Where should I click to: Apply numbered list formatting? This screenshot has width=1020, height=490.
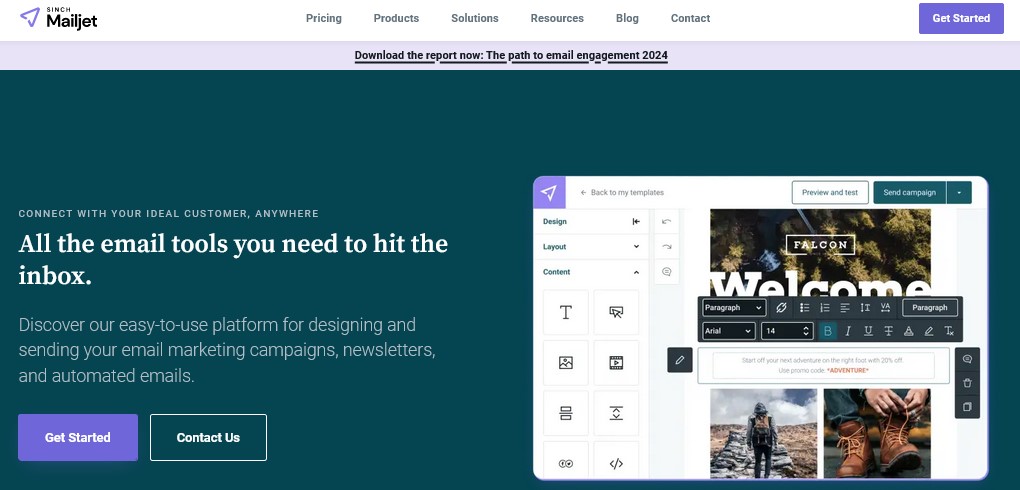point(825,308)
